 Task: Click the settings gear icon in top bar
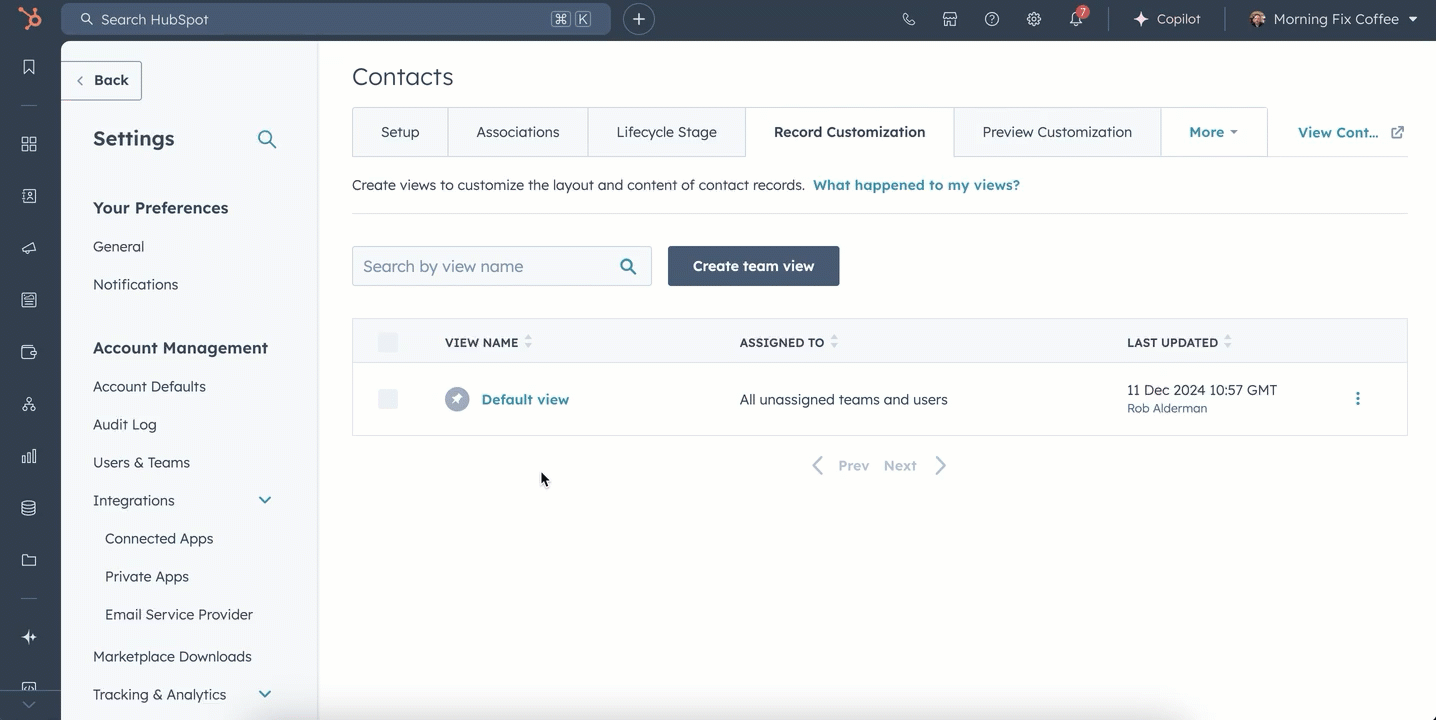pyautogui.click(x=1034, y=19)
